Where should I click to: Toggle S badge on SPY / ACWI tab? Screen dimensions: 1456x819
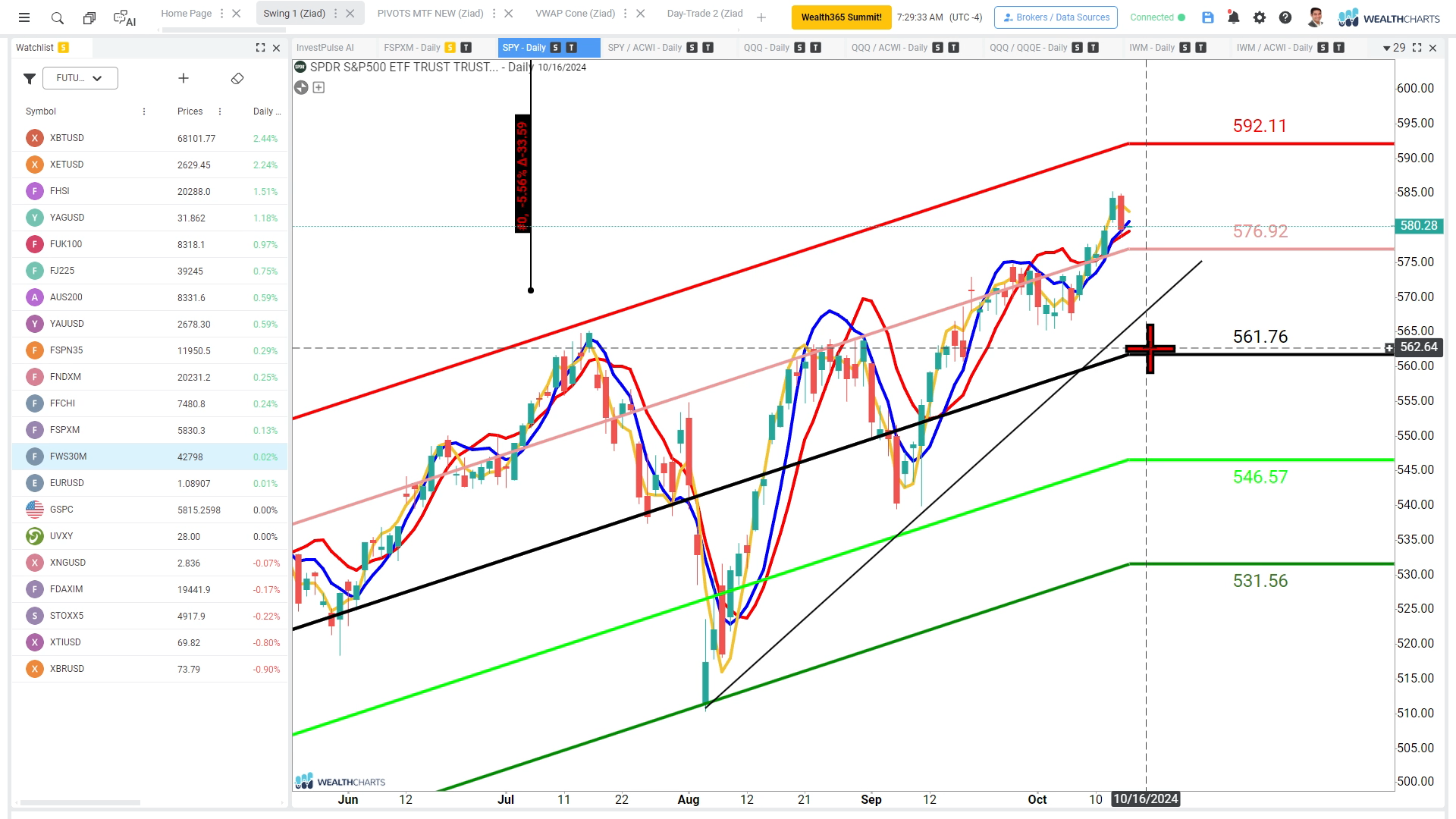(692, 48)
